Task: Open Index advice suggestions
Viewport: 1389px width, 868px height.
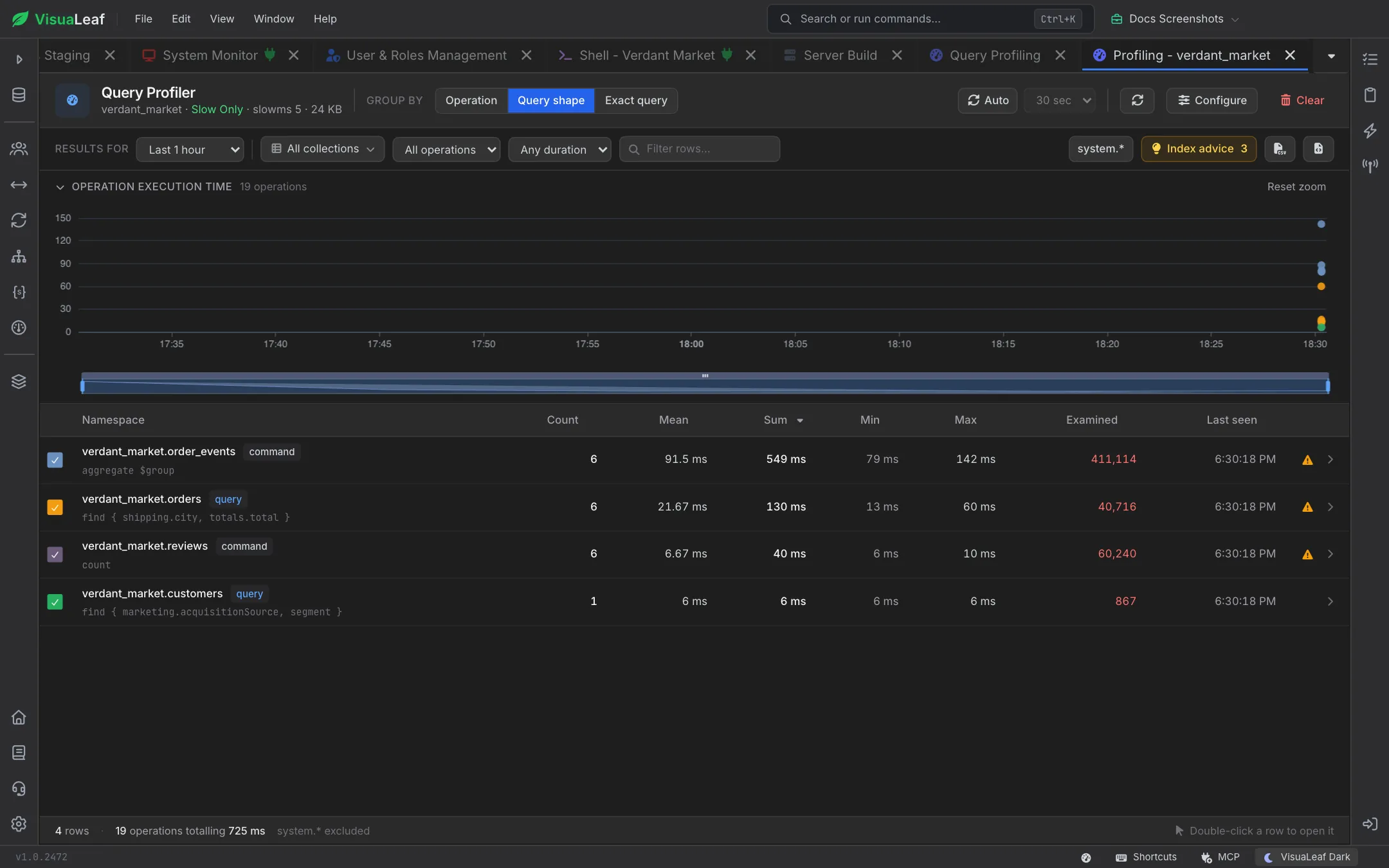Action: (x=1199, y=149)
